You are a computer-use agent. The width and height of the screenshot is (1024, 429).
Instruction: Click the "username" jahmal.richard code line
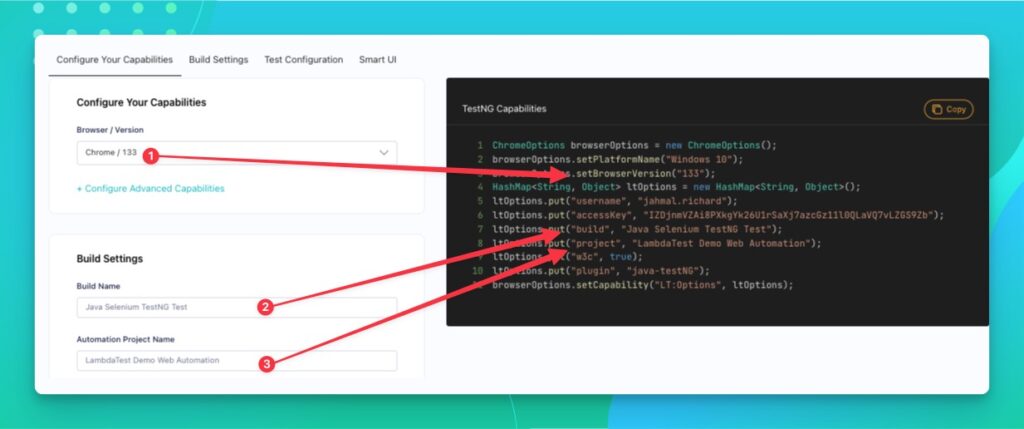615,201
